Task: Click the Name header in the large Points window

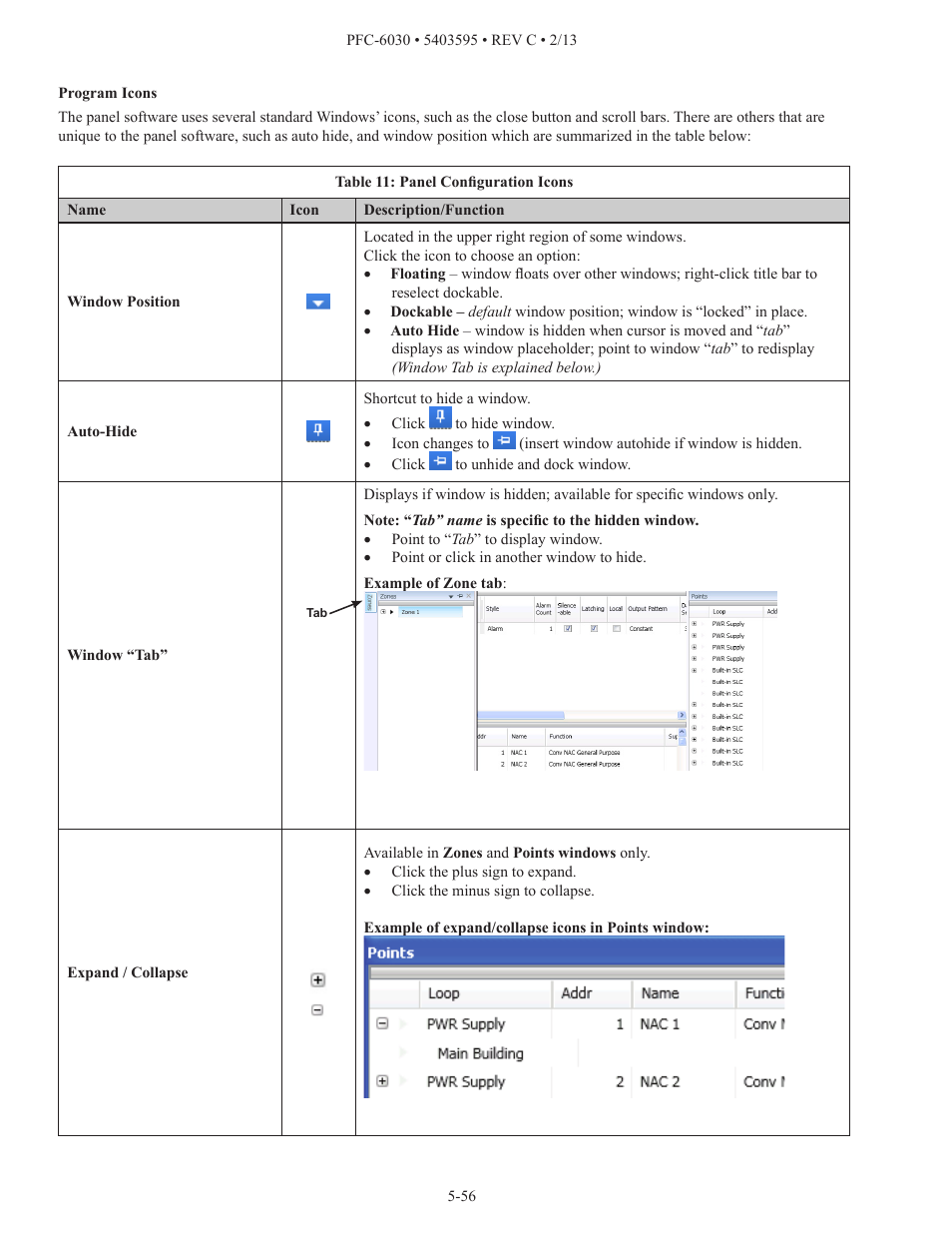Action: [684, 993]
